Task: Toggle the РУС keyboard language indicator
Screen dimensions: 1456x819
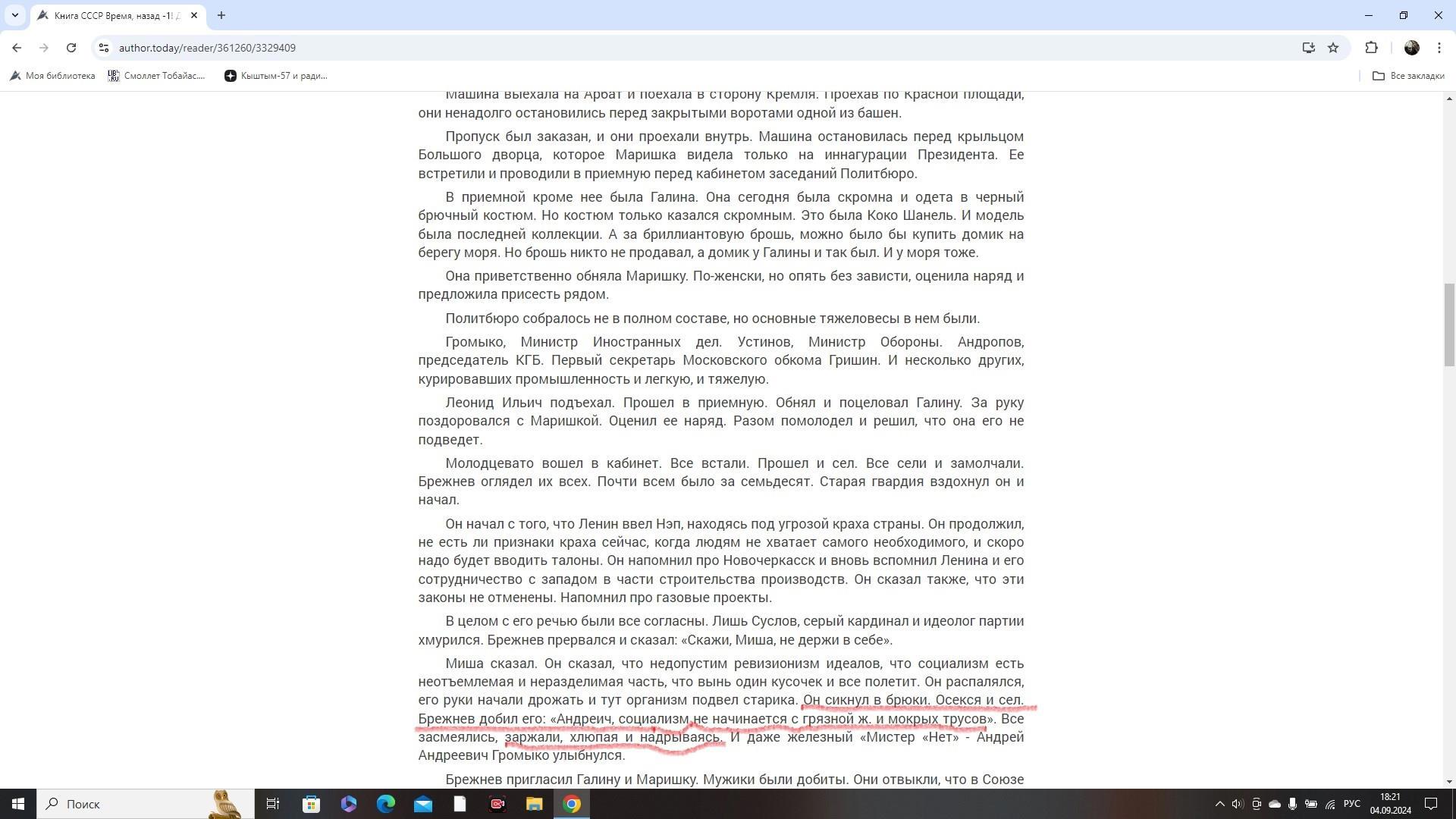Action: coord(1351,804)
